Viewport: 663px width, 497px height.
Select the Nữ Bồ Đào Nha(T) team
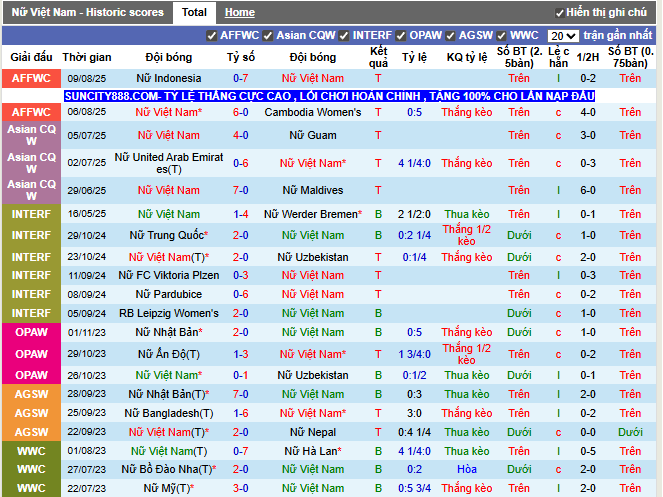coord(168,470)
